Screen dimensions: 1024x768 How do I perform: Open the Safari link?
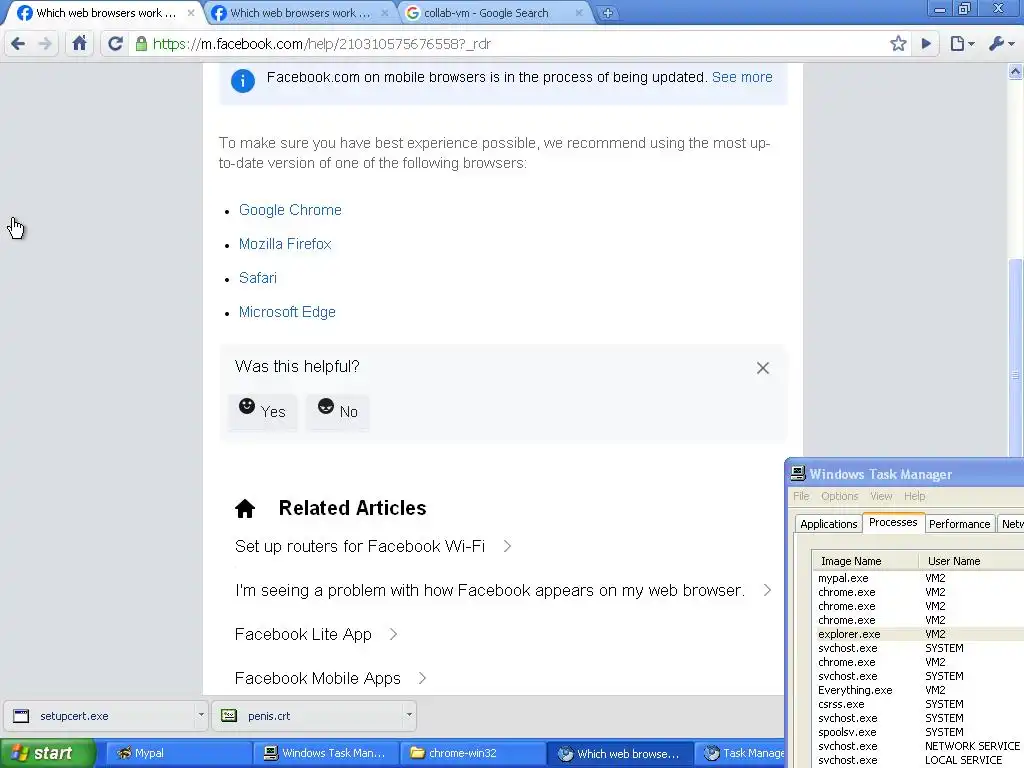click(x=258, y=278)
